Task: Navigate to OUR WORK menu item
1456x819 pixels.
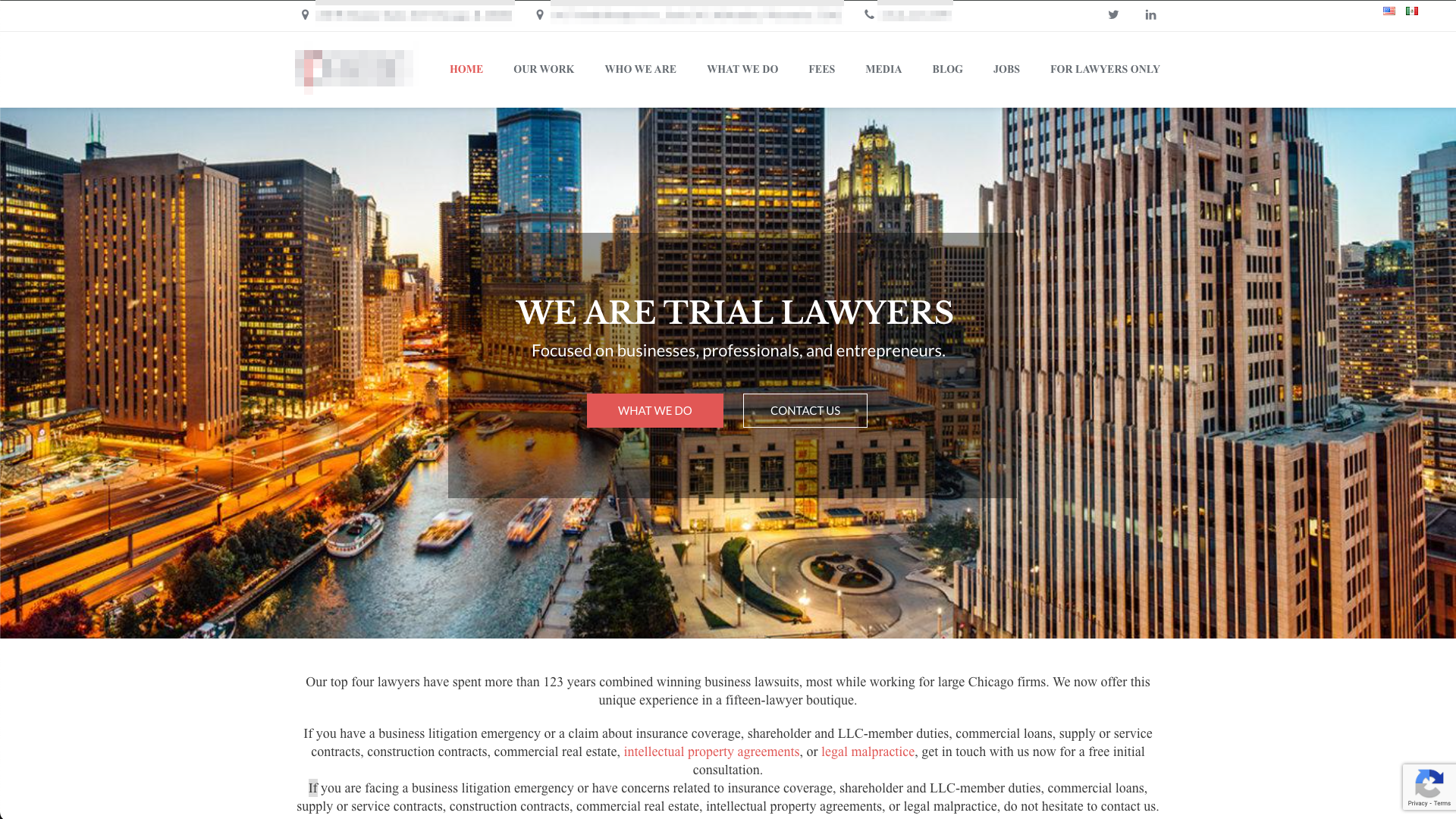Action: point(544,69)
